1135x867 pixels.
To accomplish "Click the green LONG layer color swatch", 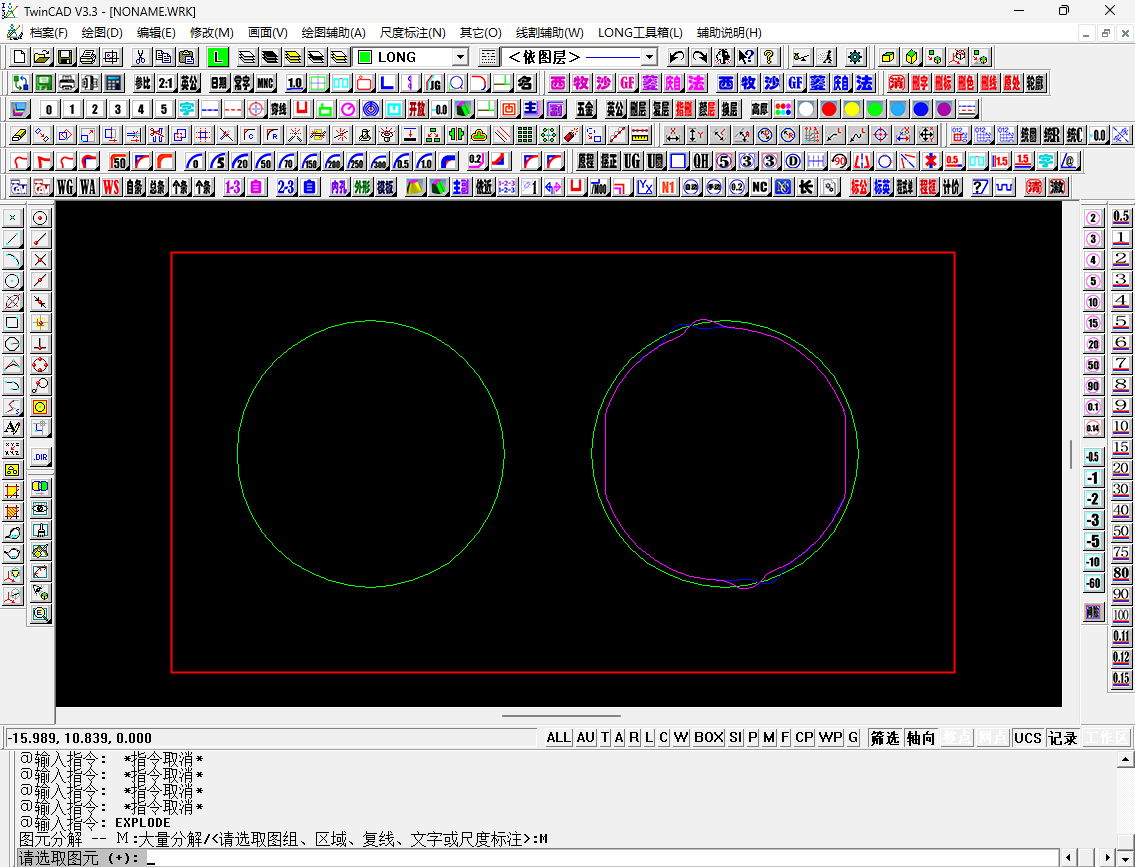I will pos(366,57).
